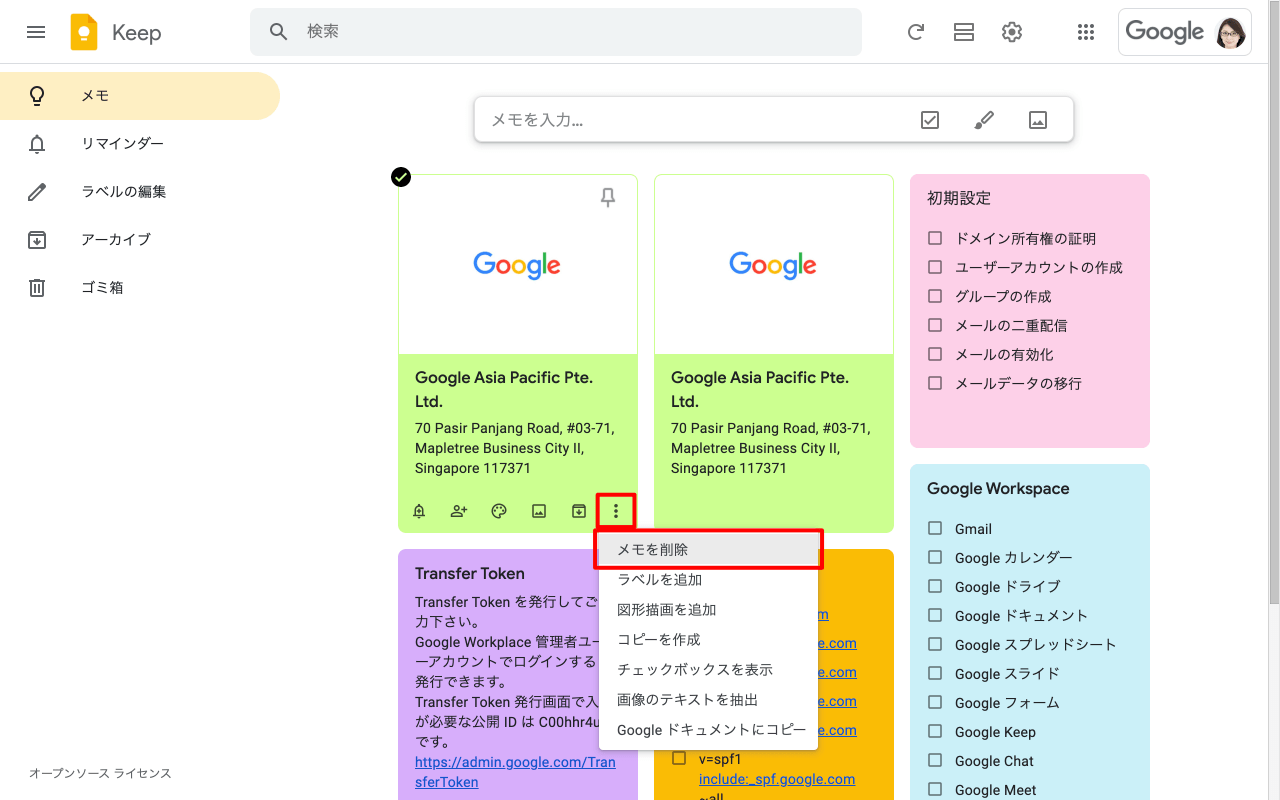Add a collaborator to the first note

pyautogui.click(x=459, y=511)
